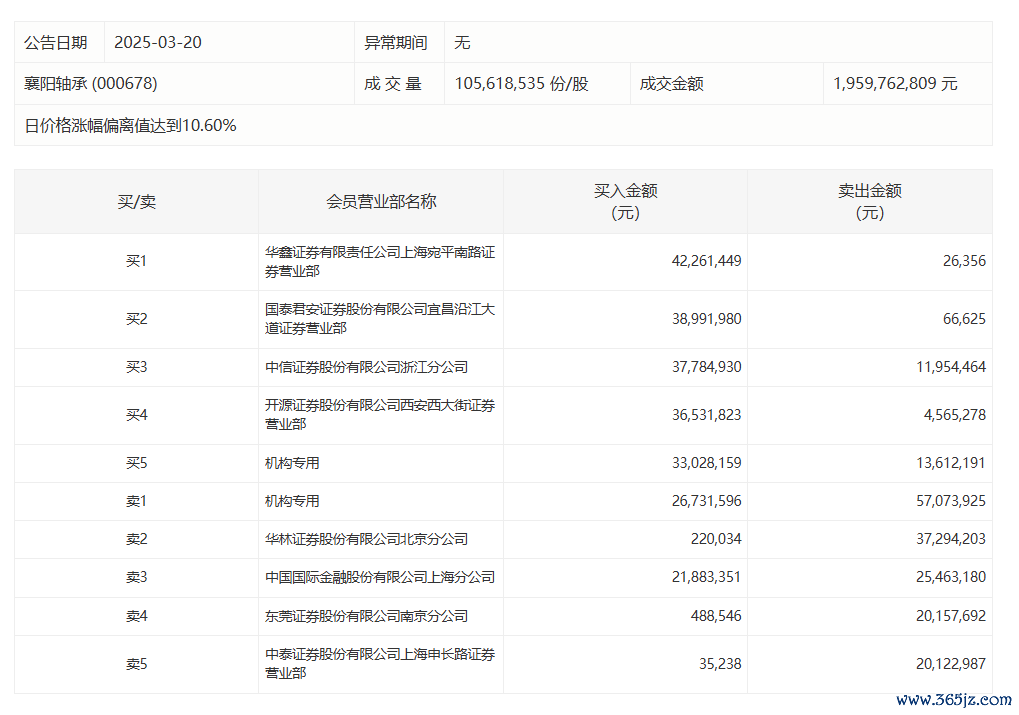Select 东莞证券股份有限公司南京分公司 name

click(x=366, y=616)
